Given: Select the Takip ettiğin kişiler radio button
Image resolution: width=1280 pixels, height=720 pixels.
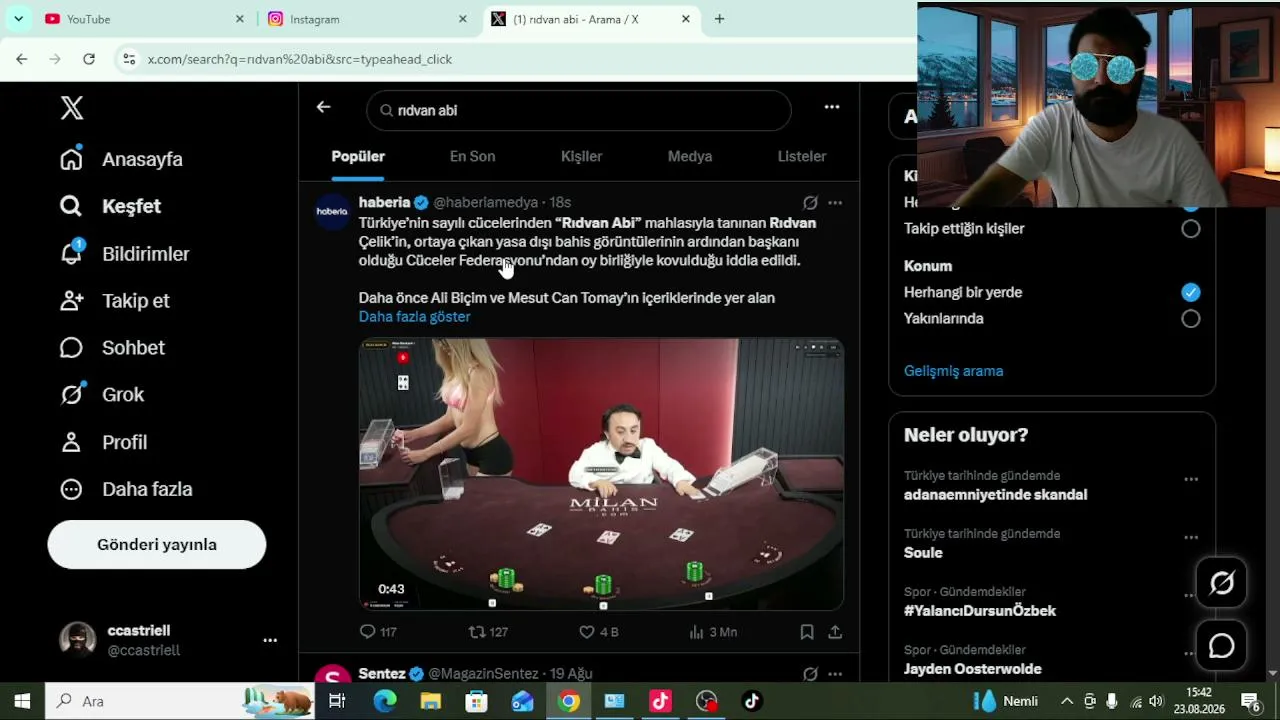Looking at the screenshot, I should point(1190,229).
